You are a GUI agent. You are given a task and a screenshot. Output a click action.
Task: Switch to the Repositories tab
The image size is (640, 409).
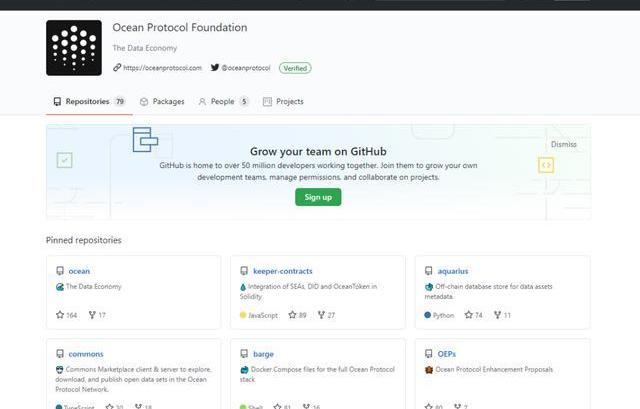[88, 101]
